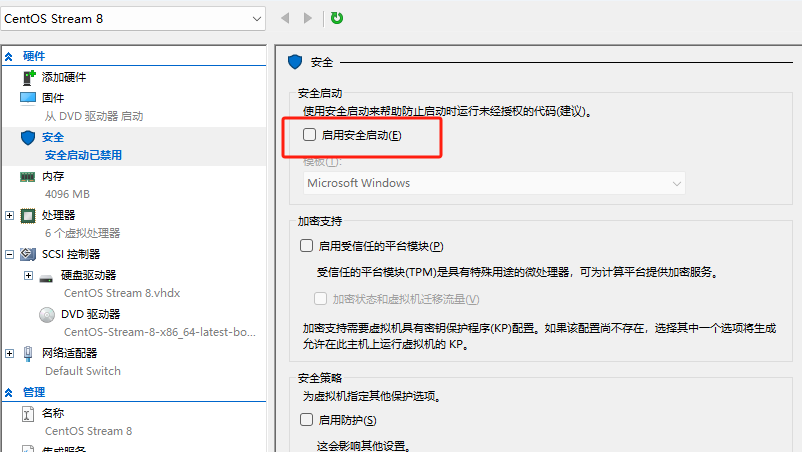Select 安全 in the hardware tree
The width and height of the screenshot is (802, 452).
53,137
